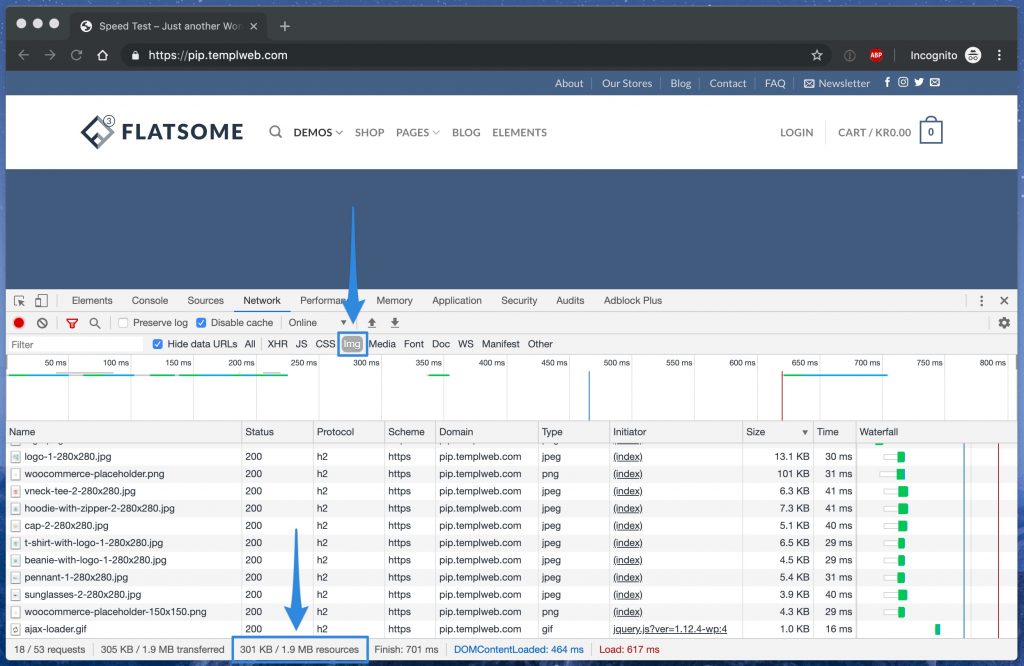Switch to the Elements tab
Screen dimensions: 1024x666
[92, 300]
